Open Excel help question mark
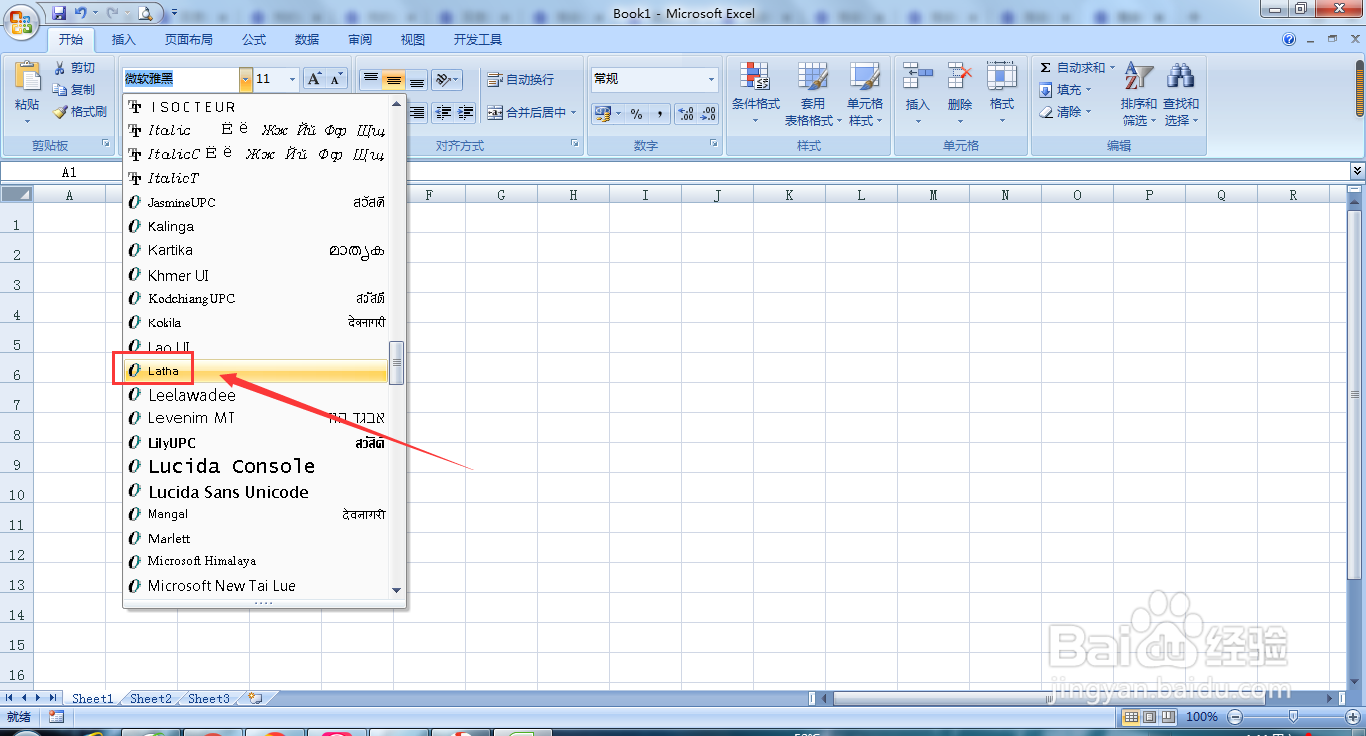 point(1289,39)
